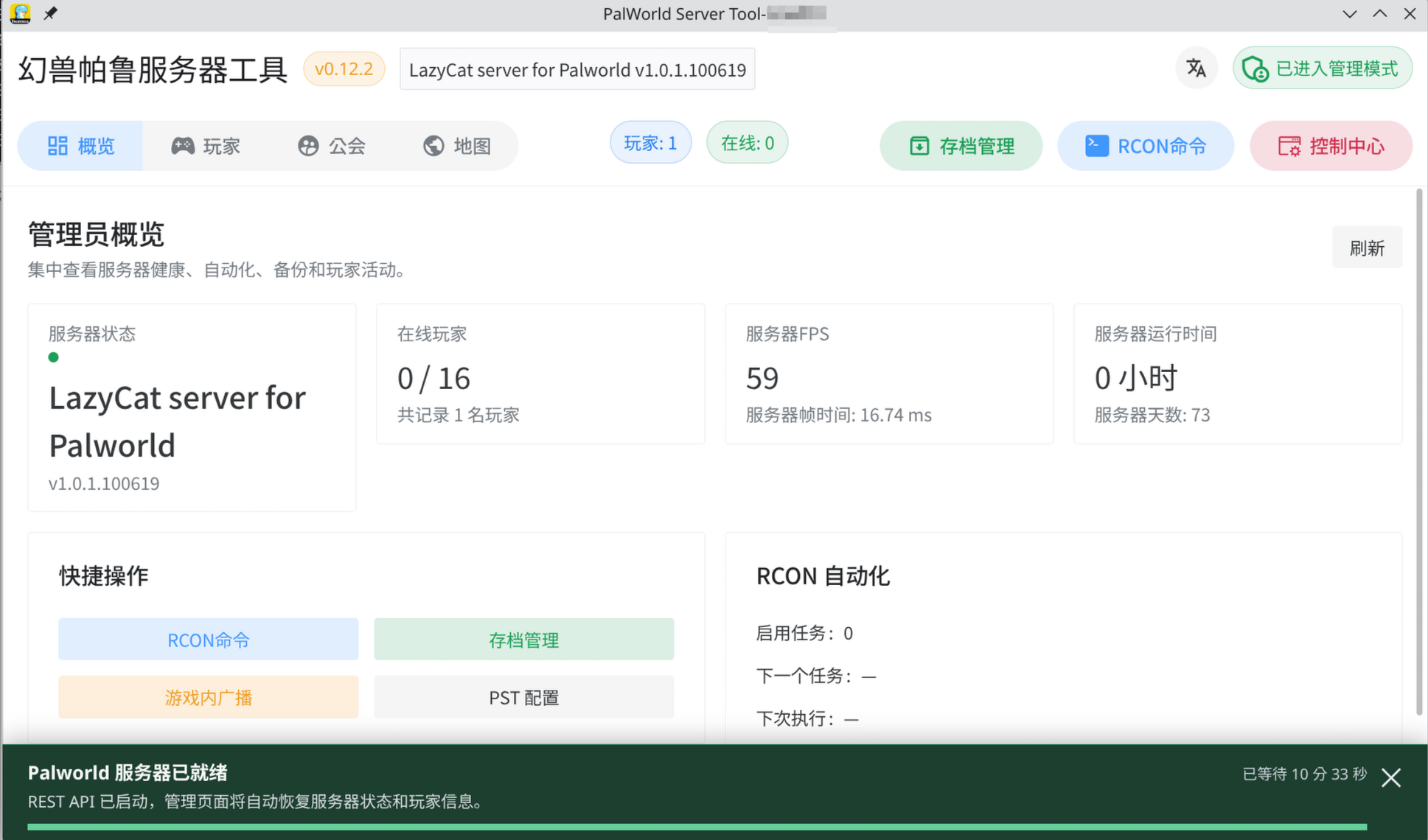Viewport: 1428px width, 840px height.
Task: Click the RCON 自动化 heading
Action: (x=823, y=575)
